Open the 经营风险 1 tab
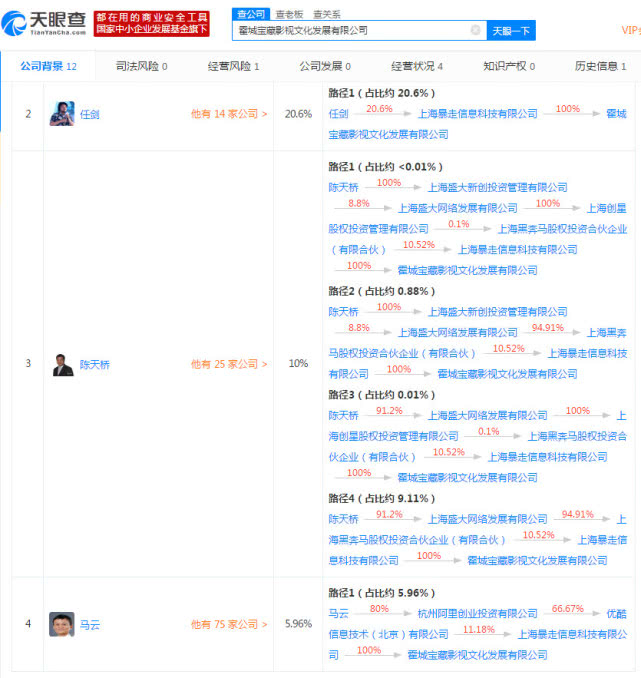641x678 pixels. (233, 66)
